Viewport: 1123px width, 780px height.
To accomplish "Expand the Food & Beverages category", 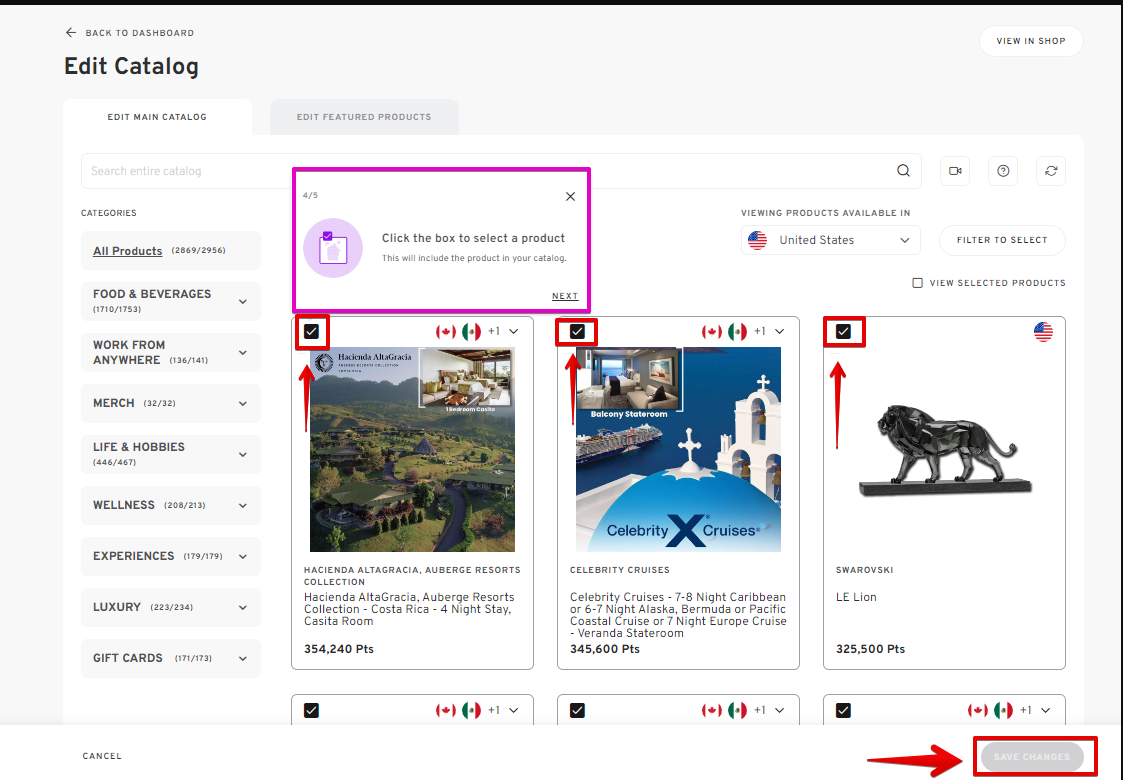I will coord(243,301).
